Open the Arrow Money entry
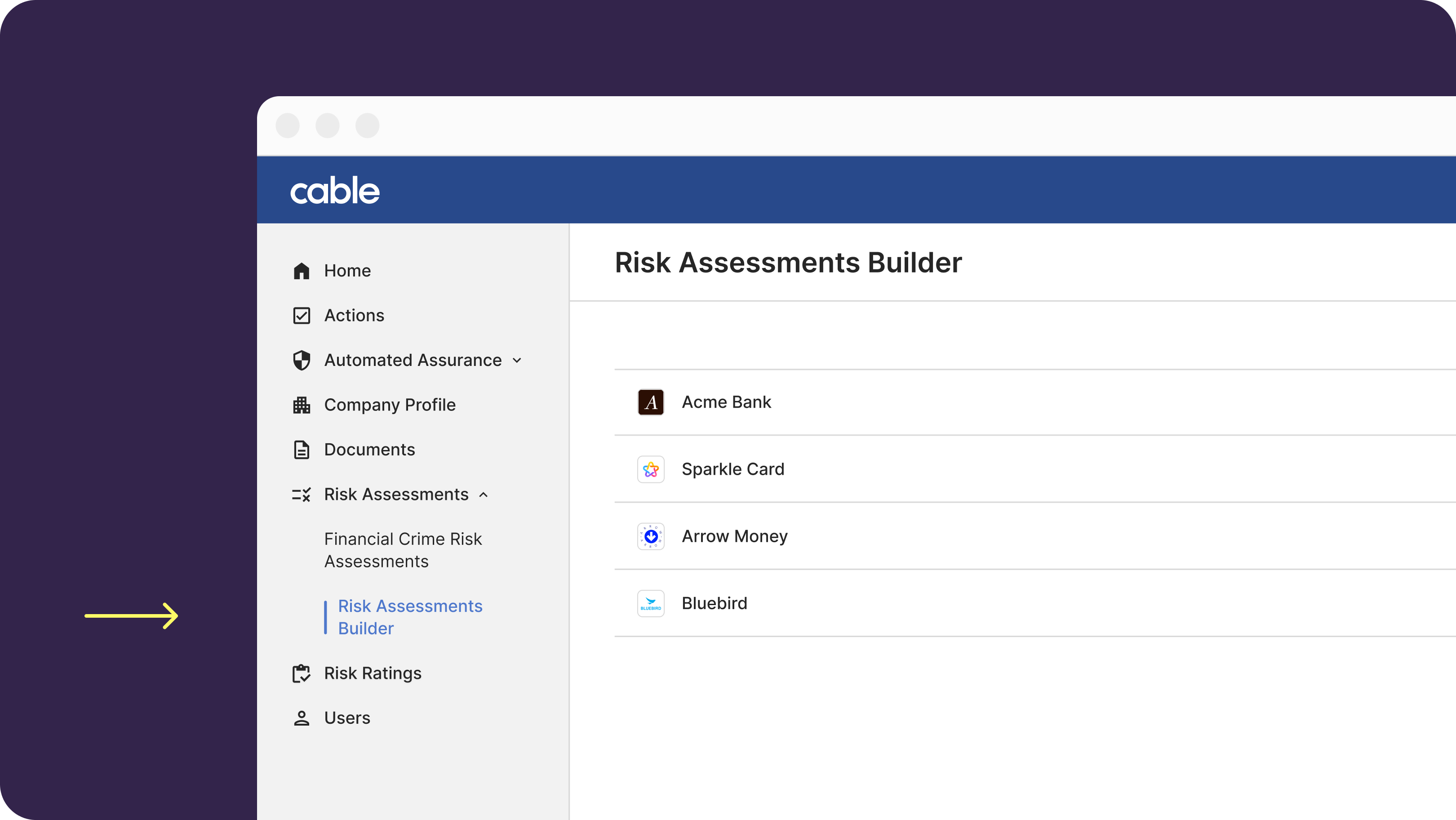The height and width of the screenshot is (820, 1456). 734,536
